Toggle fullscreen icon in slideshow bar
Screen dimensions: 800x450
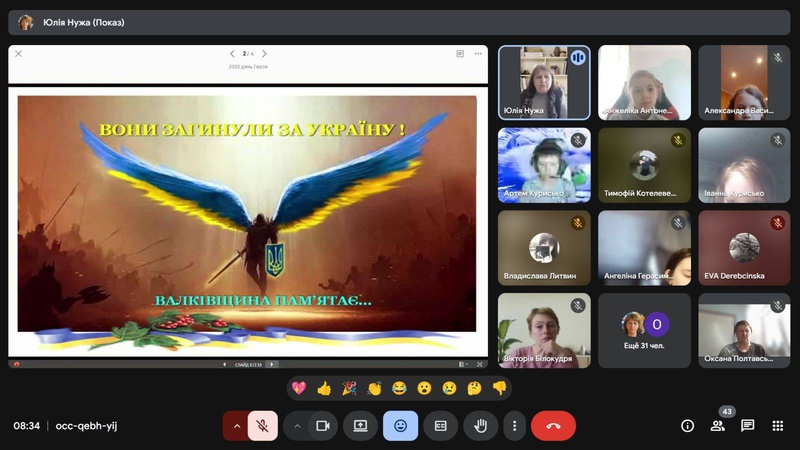tap(480, 364)
